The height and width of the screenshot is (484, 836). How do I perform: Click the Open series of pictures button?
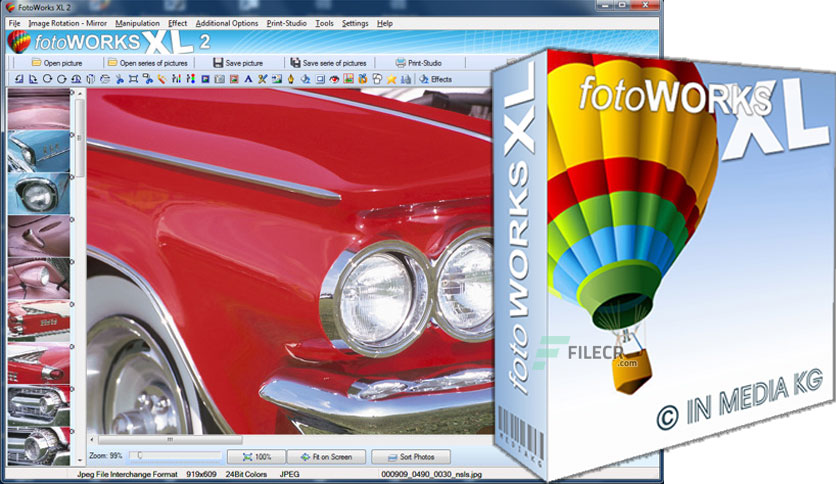(148, 63)
